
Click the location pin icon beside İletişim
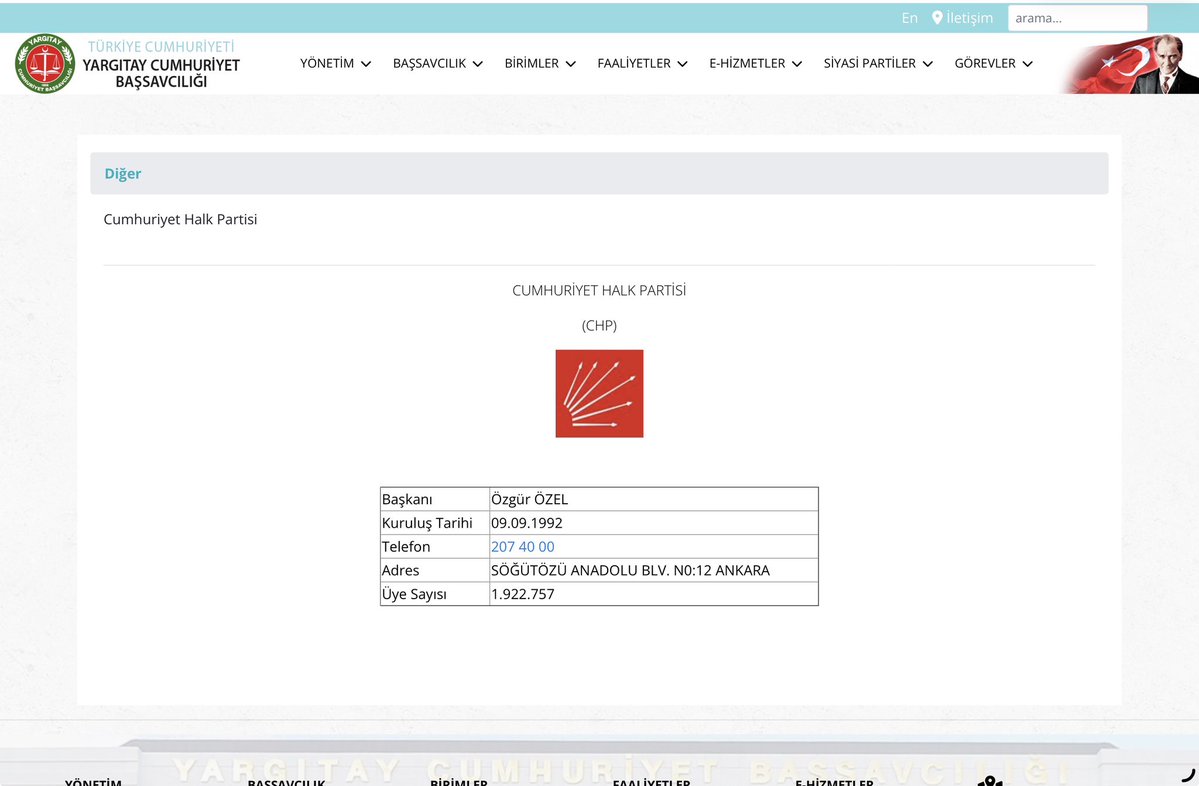[937, 18]
